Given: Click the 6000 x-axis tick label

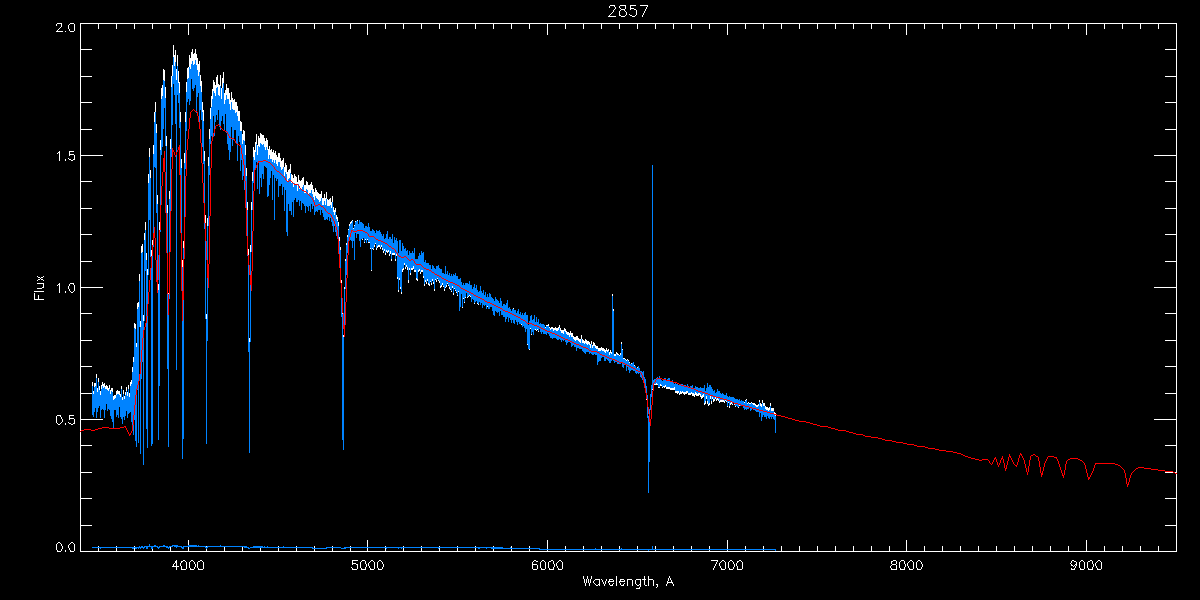Looking at the screenshot, I should click(x=547, y=565).
